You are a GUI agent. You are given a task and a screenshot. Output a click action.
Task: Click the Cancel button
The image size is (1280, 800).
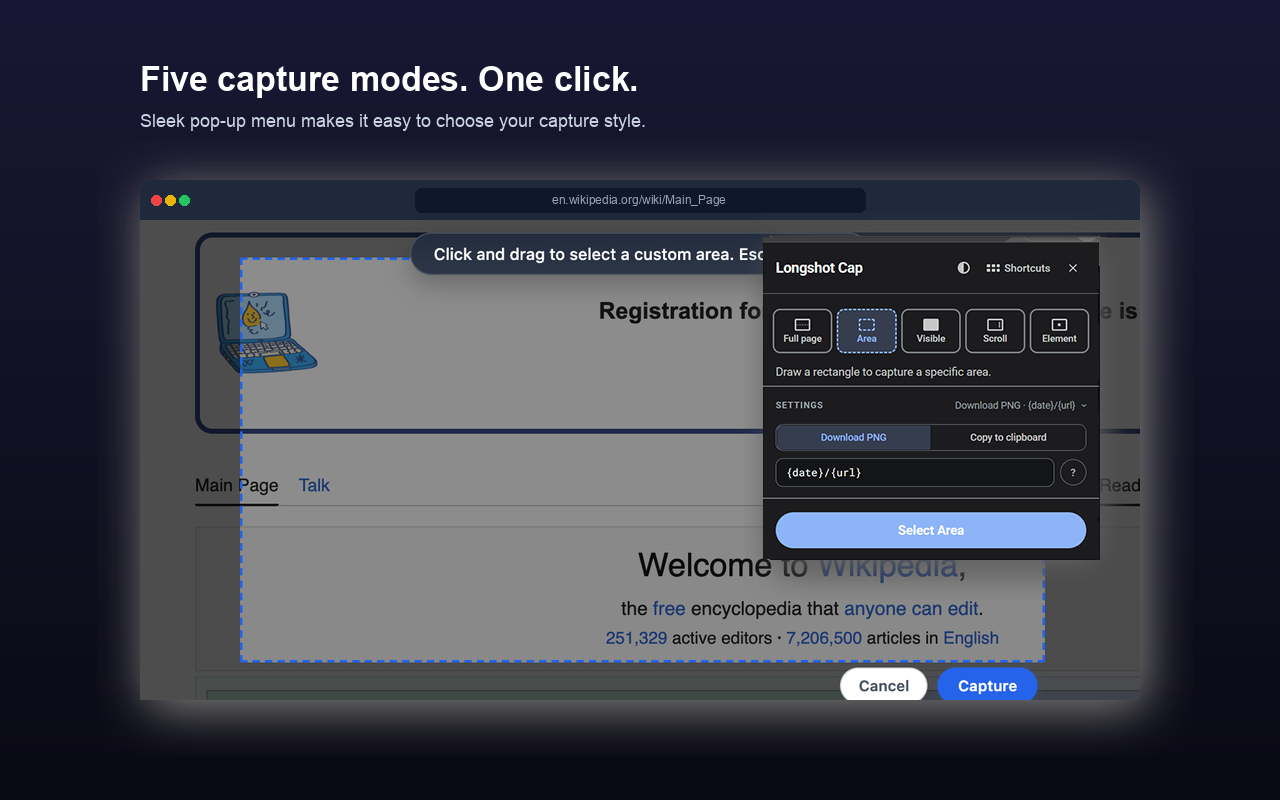pyautogui.click(x=884, y=685)
